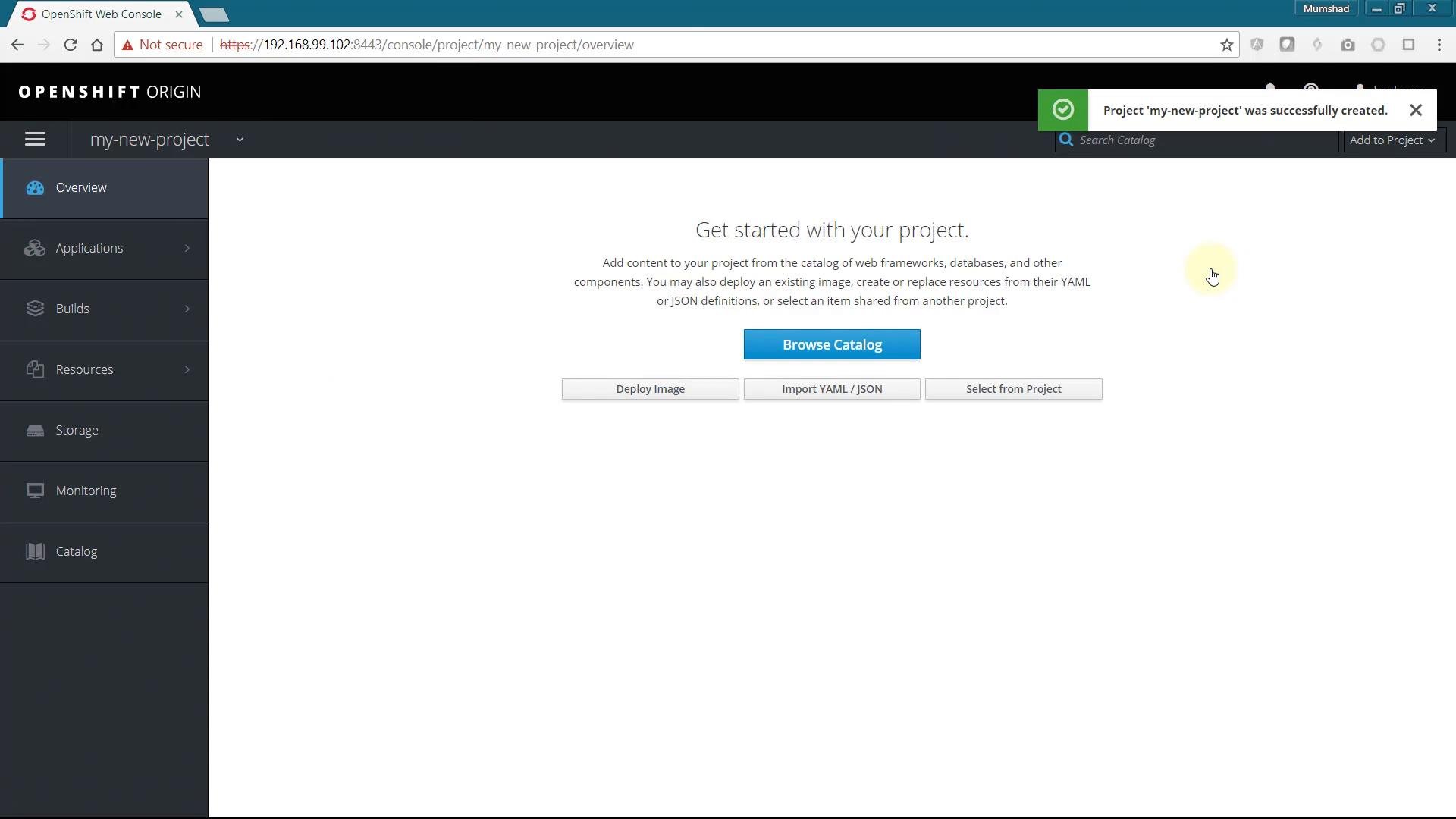Screen dimensions: 1456x819
Task: Dismiss the project created notification
Action: click(1416, 111)
